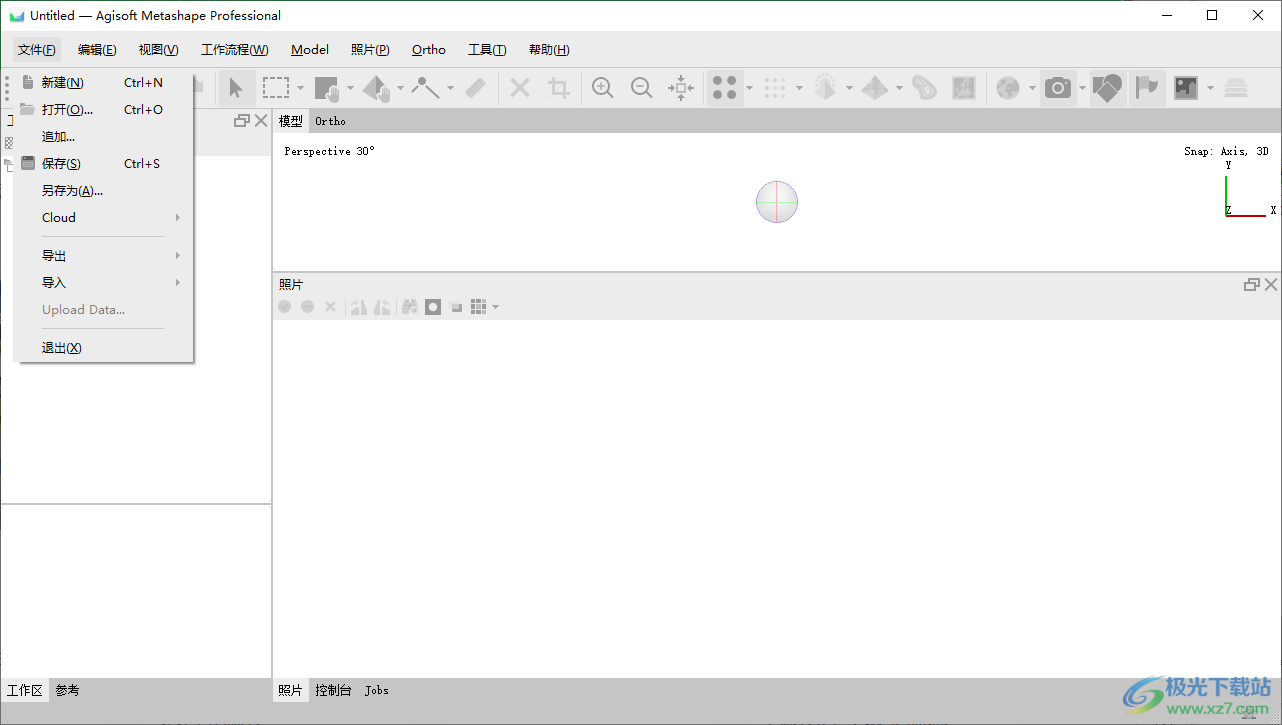Choose 保存(S) menu entry
The width and height of the screenshot is (1282, 725).
click(x=104, y=164)
